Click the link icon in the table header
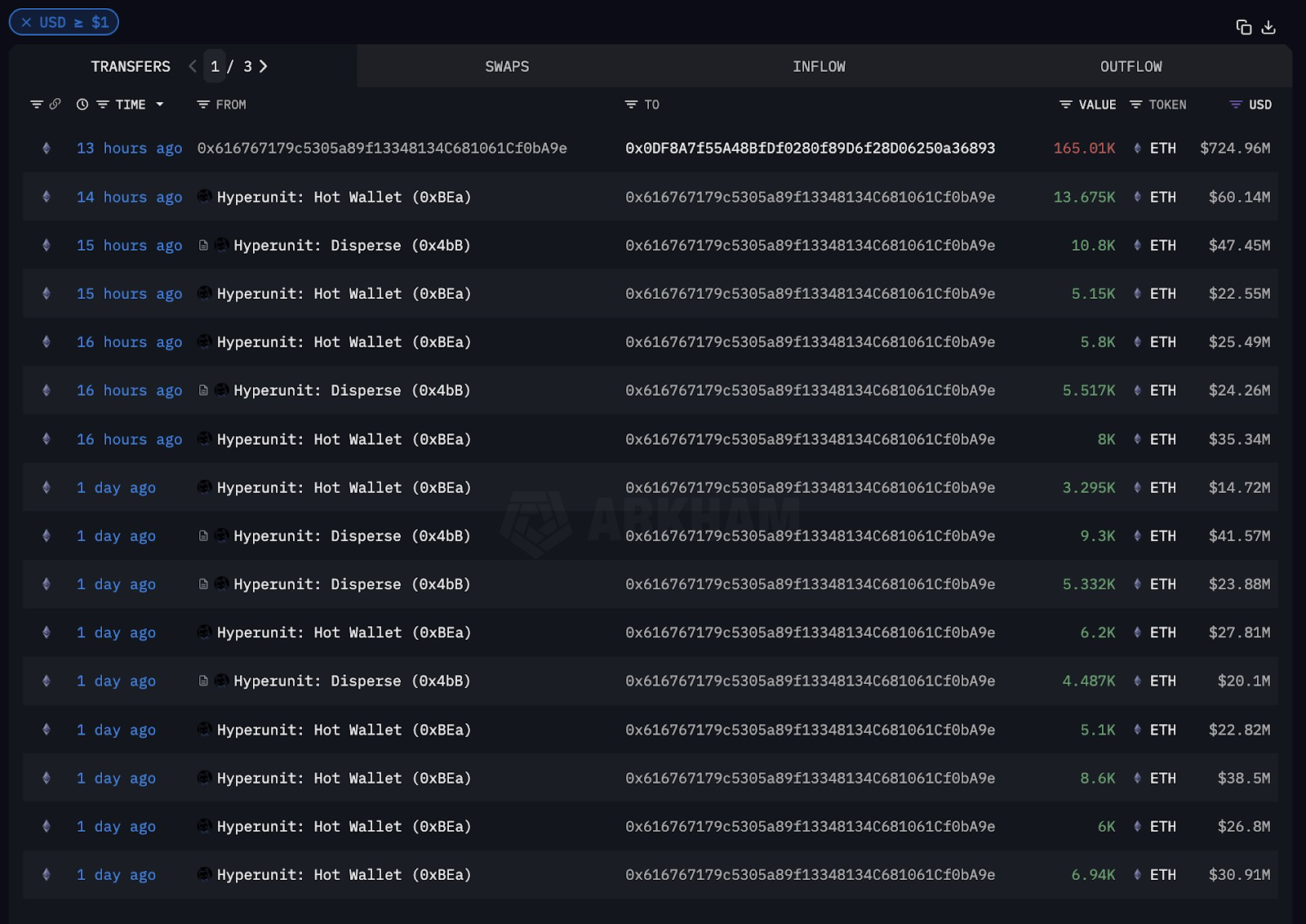 coord(55,104)
